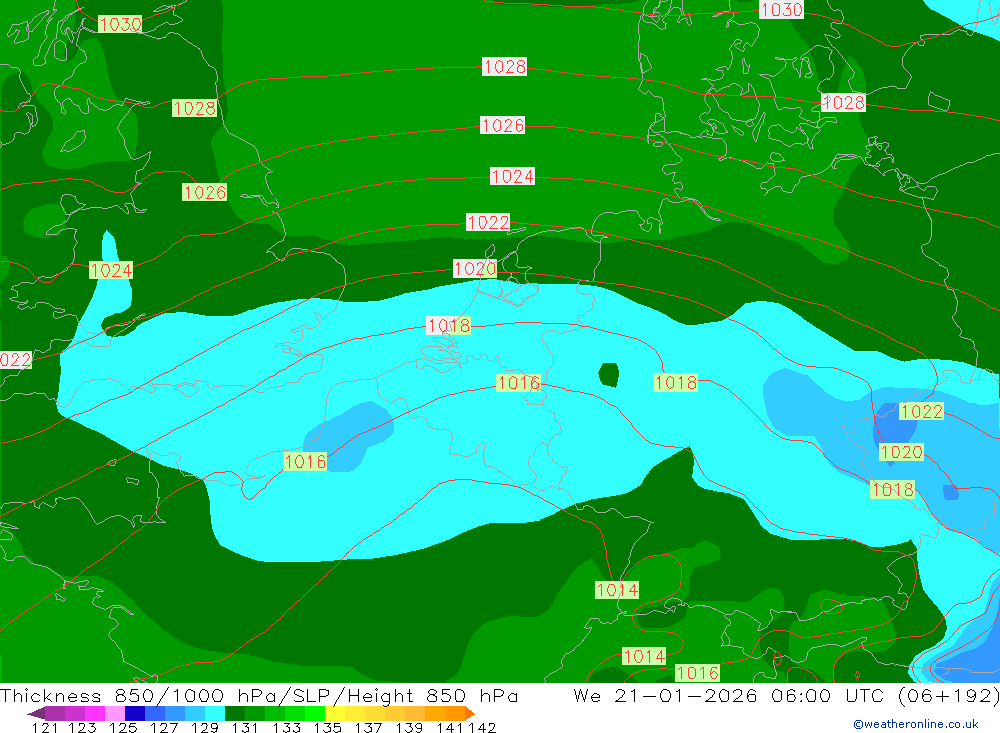Screen dimensions: 1000x733
Task: Click the legend value 123
Action: [82, 727]
